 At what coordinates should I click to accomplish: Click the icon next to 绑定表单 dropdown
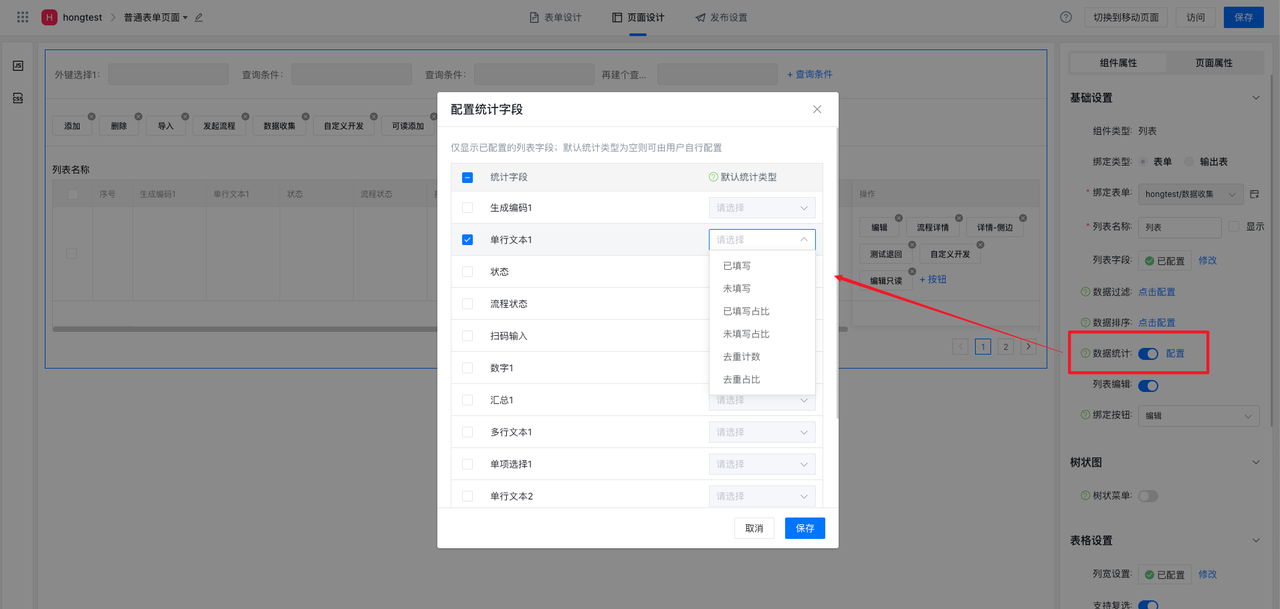tap(1254, 194)
